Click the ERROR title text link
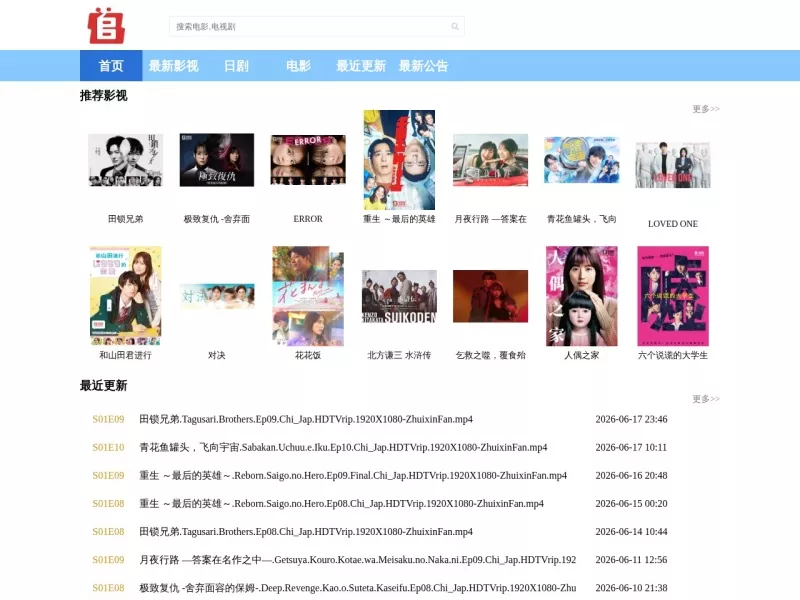800x600 pixels. click(308, 219)
